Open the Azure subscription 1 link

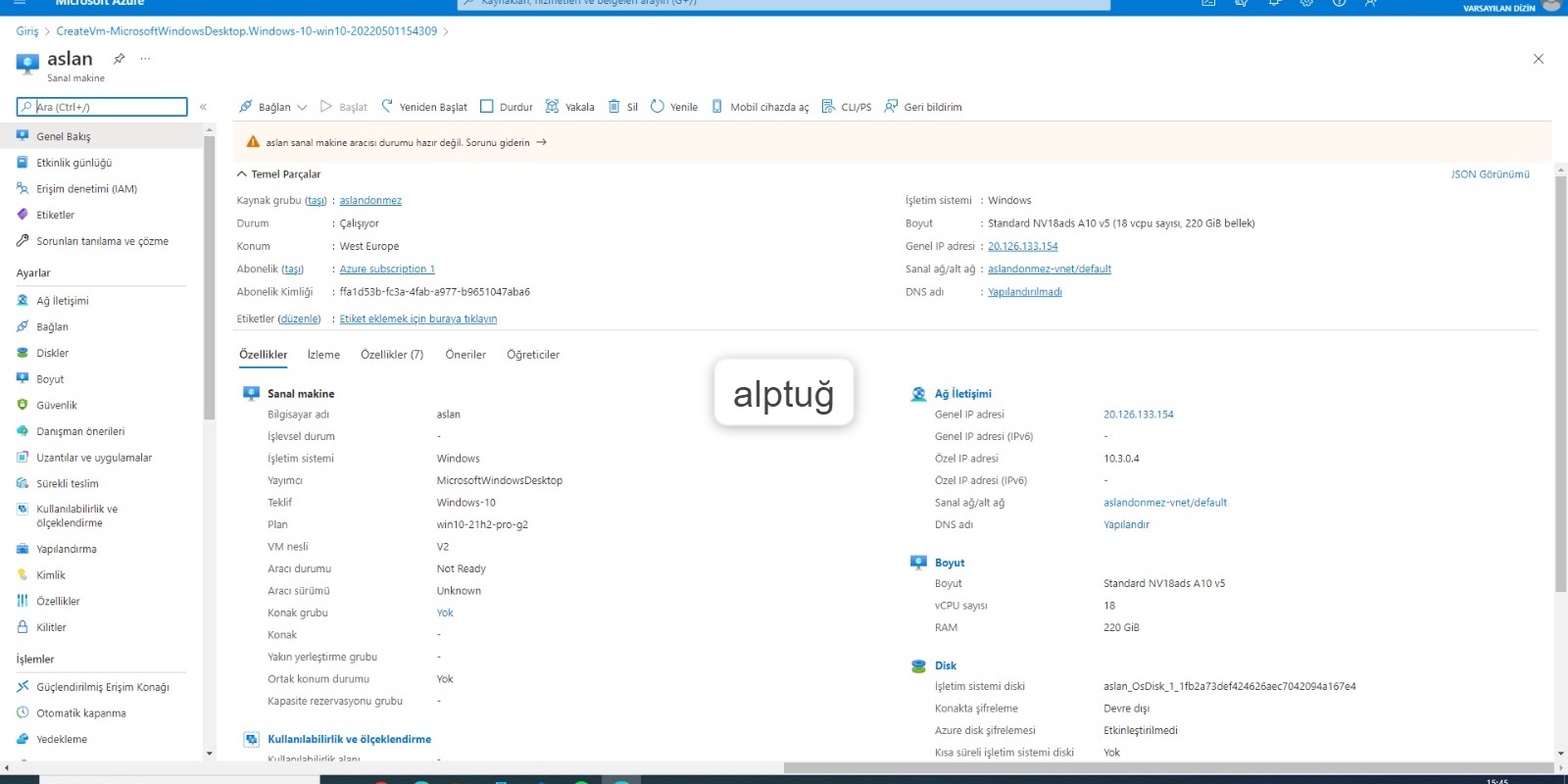(x=387, y=269)
